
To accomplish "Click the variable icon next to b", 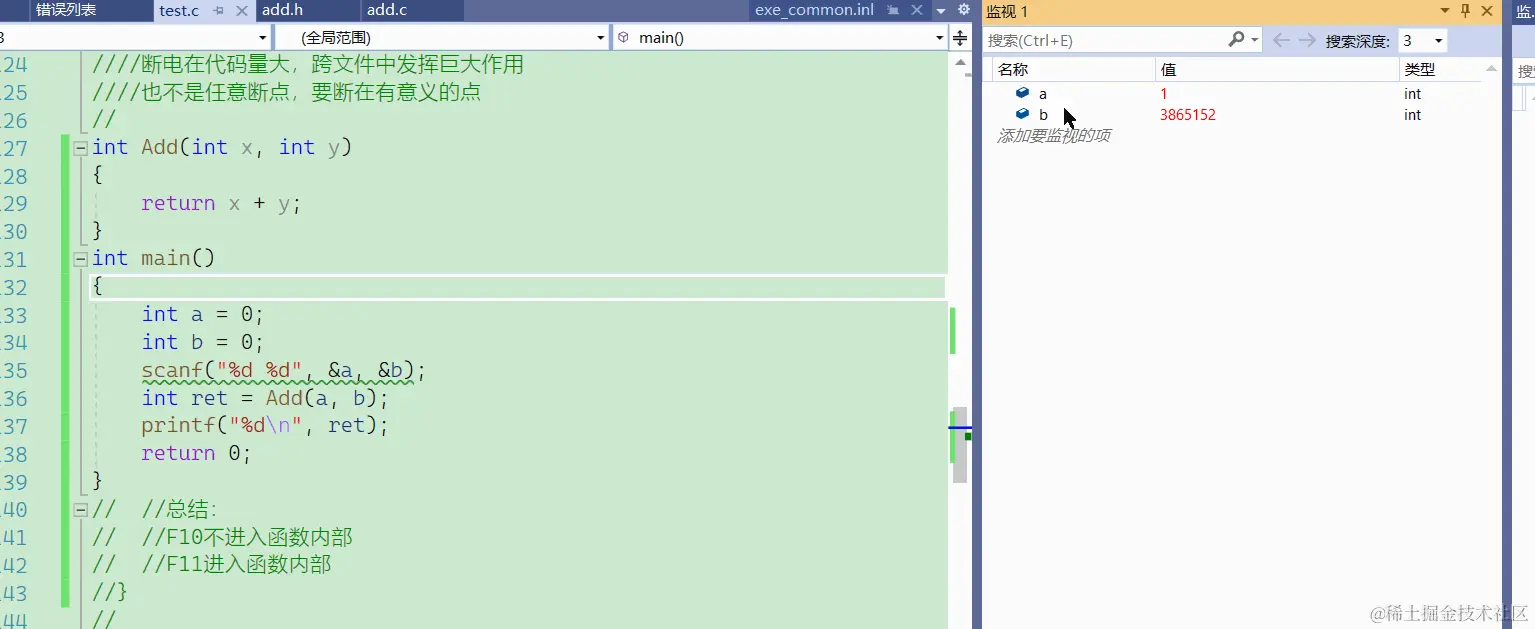I will pyautogui.click(x=1022, y=114).
